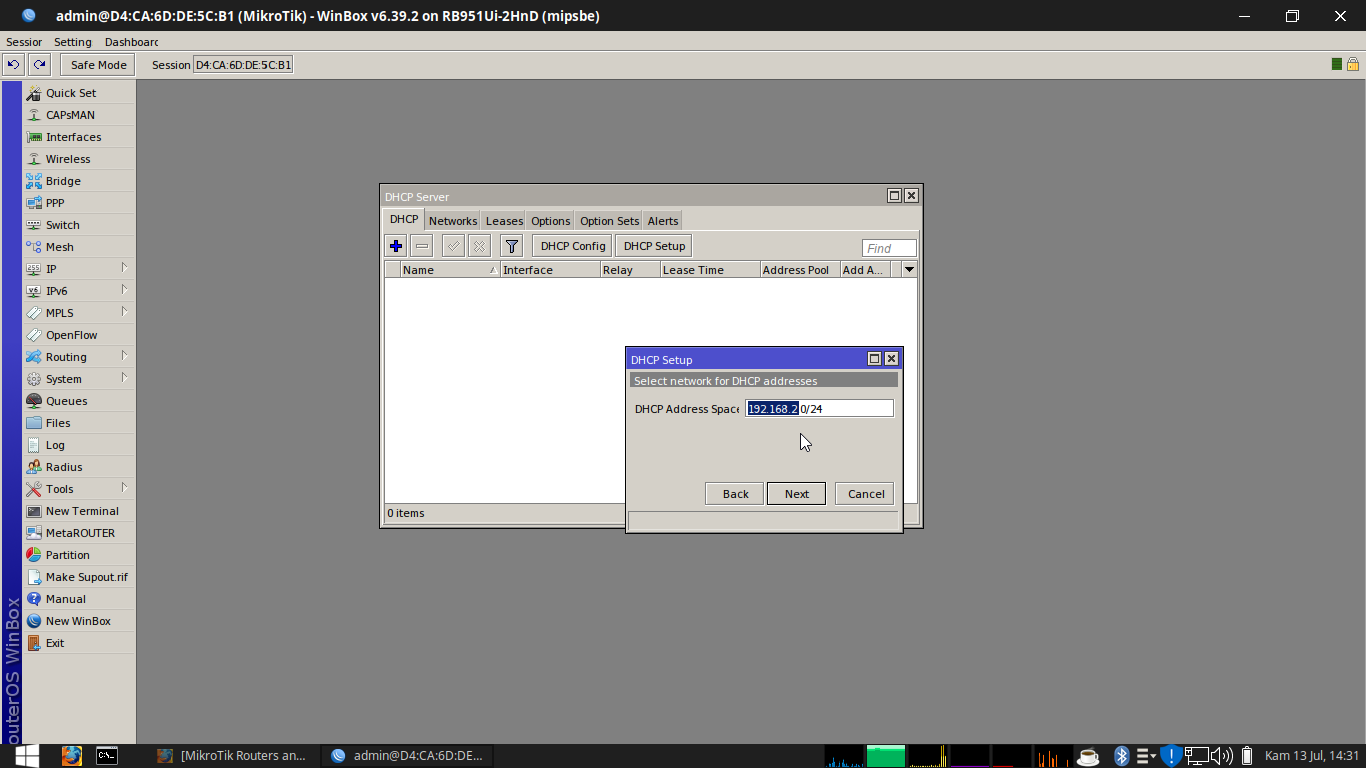Click Back in DHCP Setup
Image resolution: width=1366 pixels, height=768 pixels.
[x=736, y=494]
